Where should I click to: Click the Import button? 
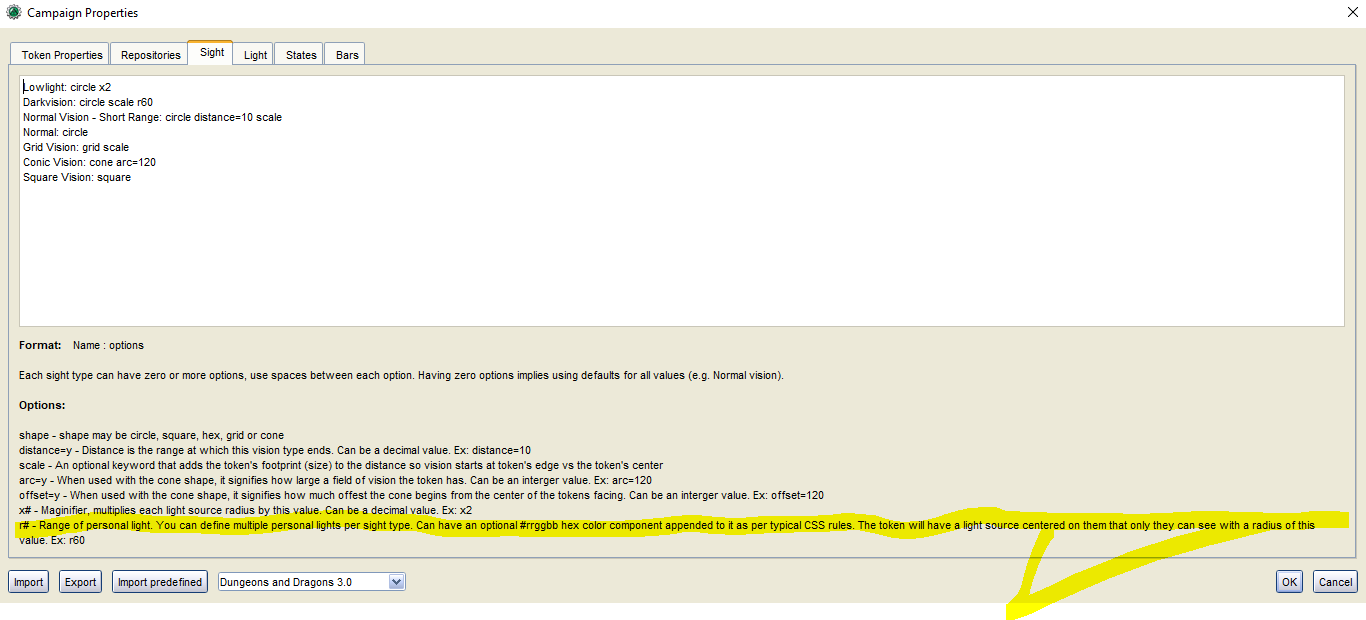[27, 581]
